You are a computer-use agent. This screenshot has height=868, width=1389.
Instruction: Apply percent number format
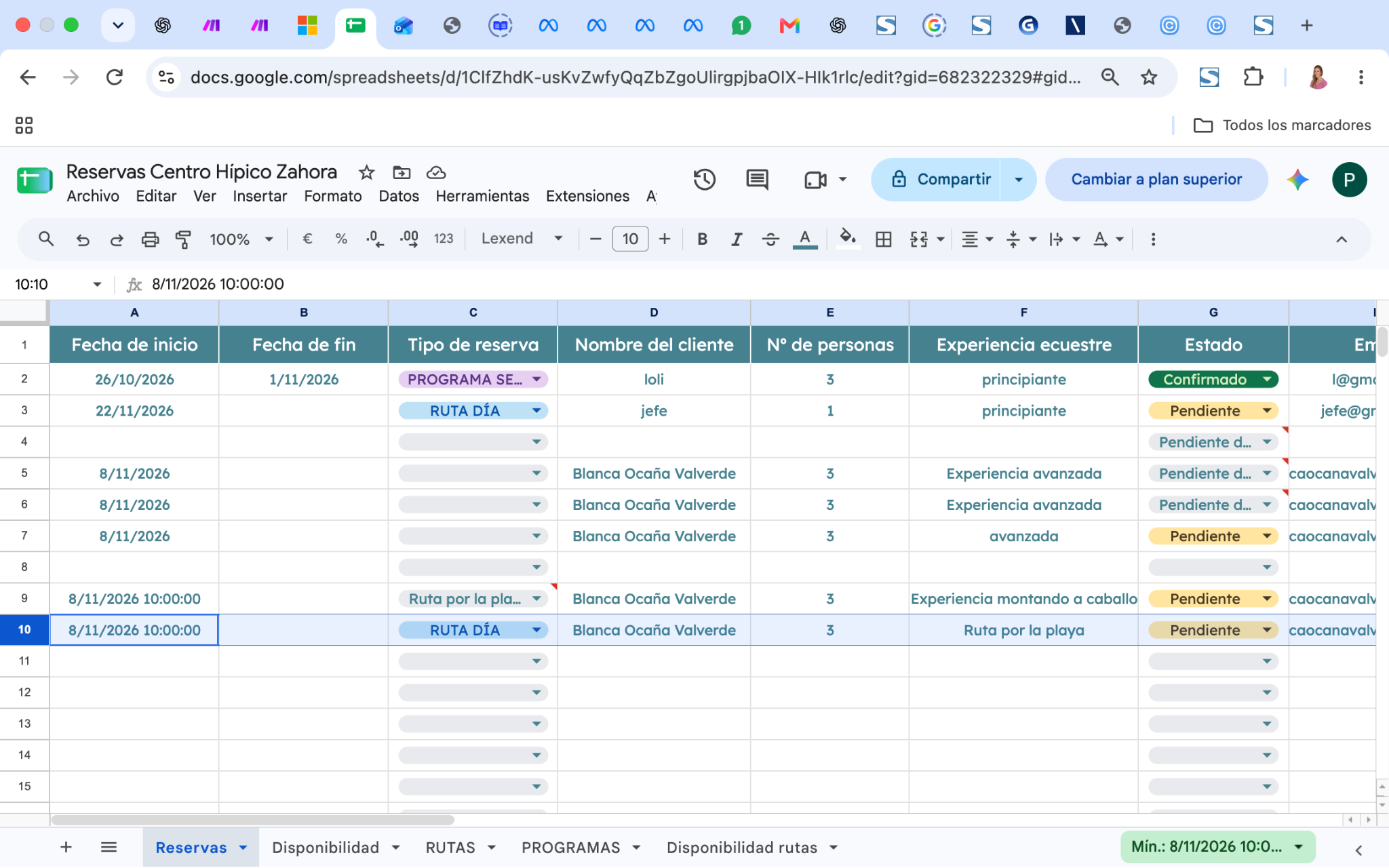(341, 239)
